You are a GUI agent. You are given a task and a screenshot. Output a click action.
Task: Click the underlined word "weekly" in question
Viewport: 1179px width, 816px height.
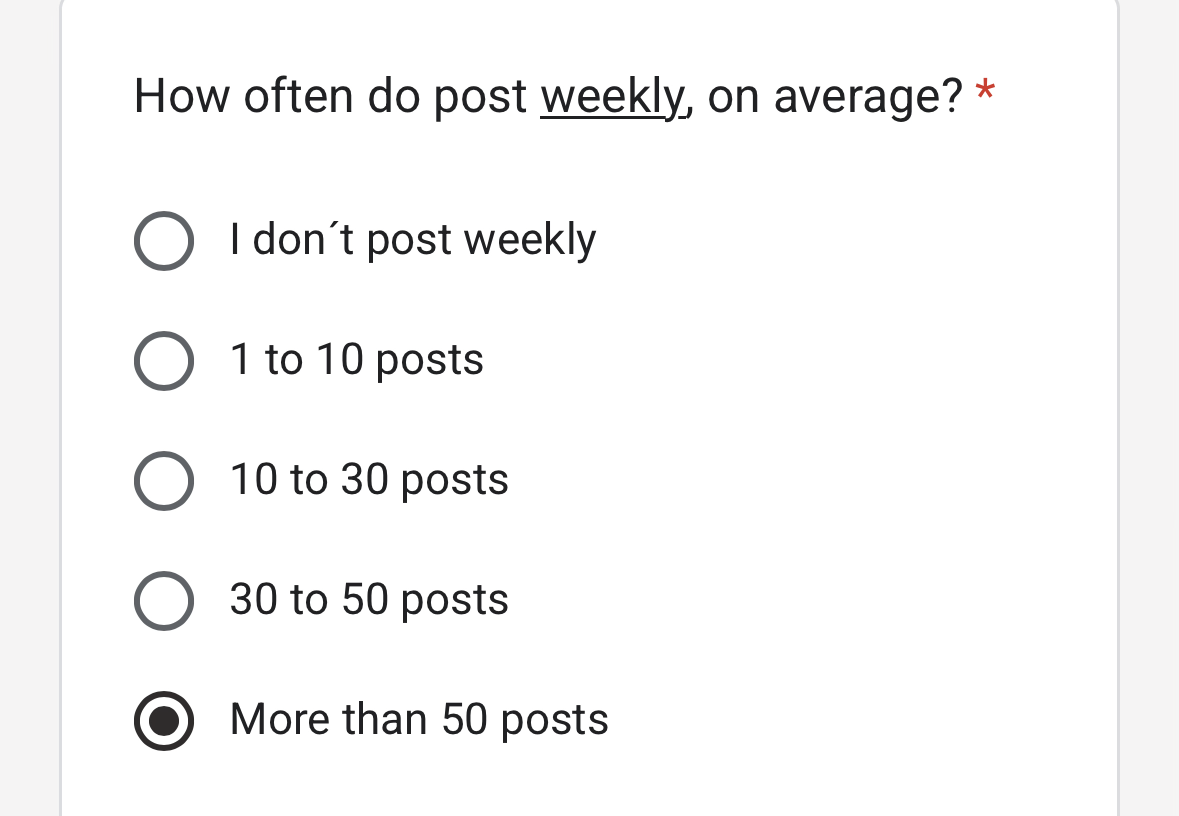coord(612,97)
